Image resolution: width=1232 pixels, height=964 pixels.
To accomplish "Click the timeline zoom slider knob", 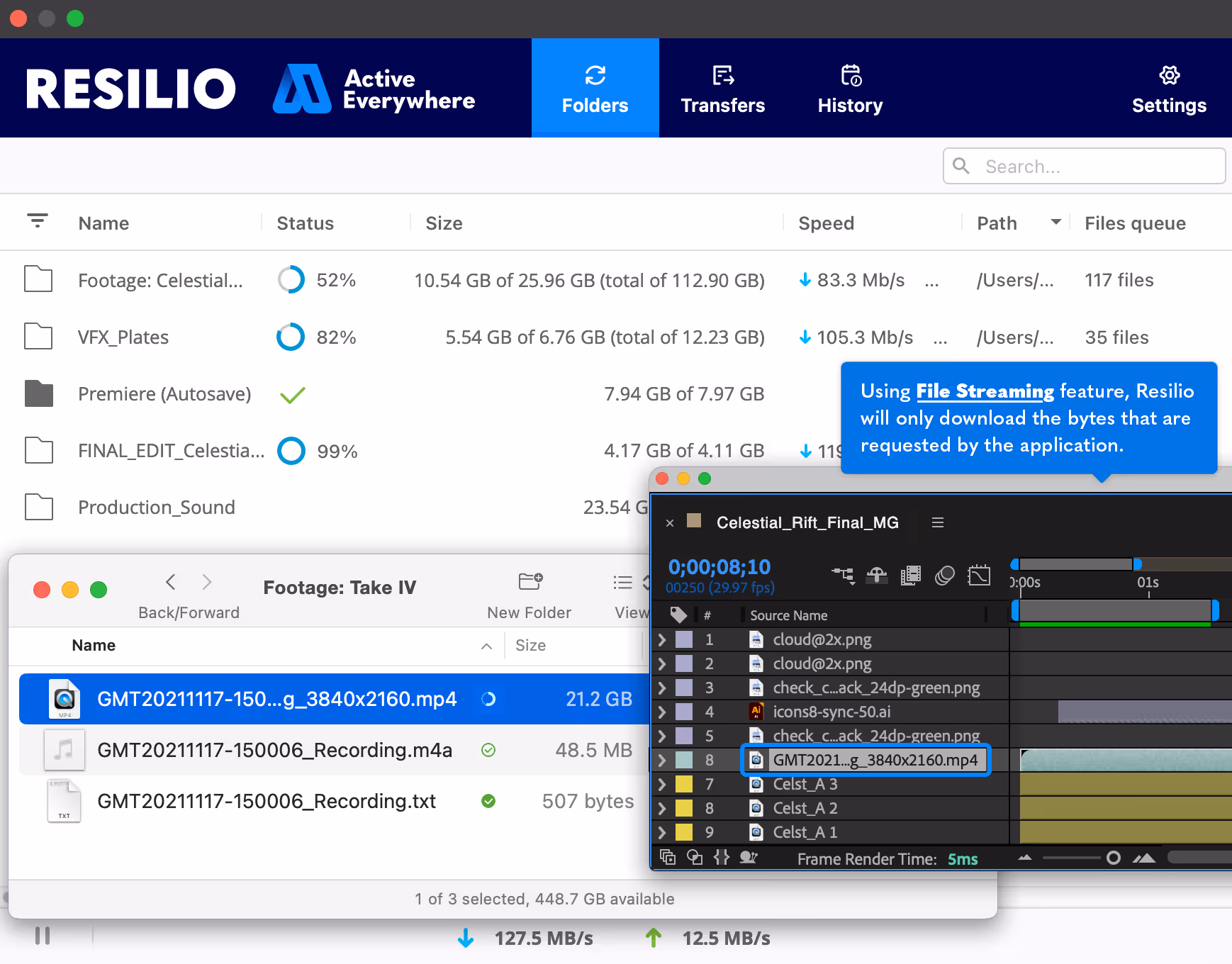I will pos(1113,858).
